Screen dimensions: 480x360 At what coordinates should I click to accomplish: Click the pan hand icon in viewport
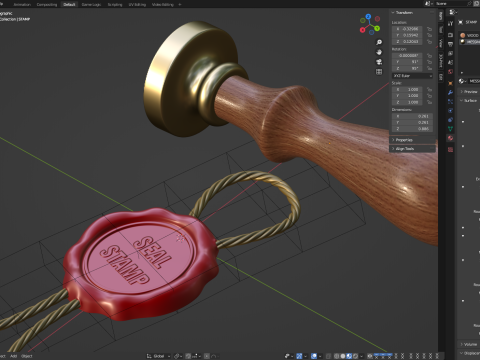[x=379, y=52]
